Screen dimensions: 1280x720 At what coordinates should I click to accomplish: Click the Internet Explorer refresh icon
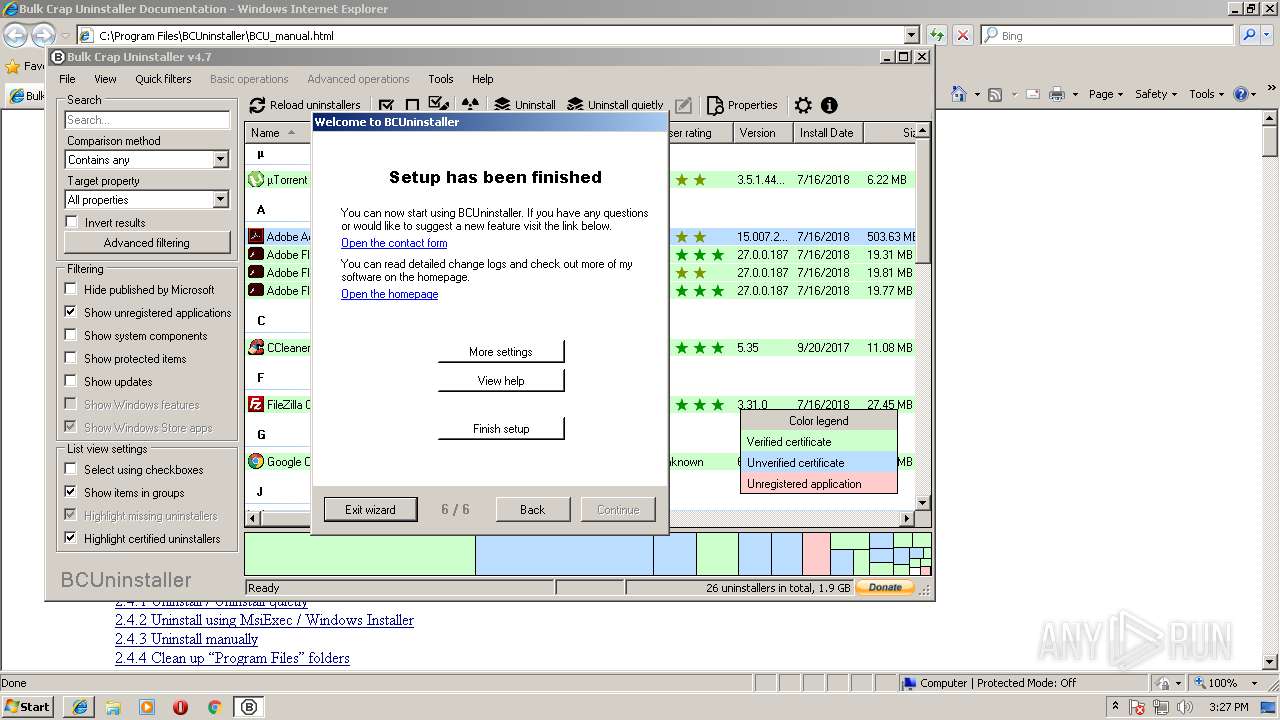coord(937,35)
